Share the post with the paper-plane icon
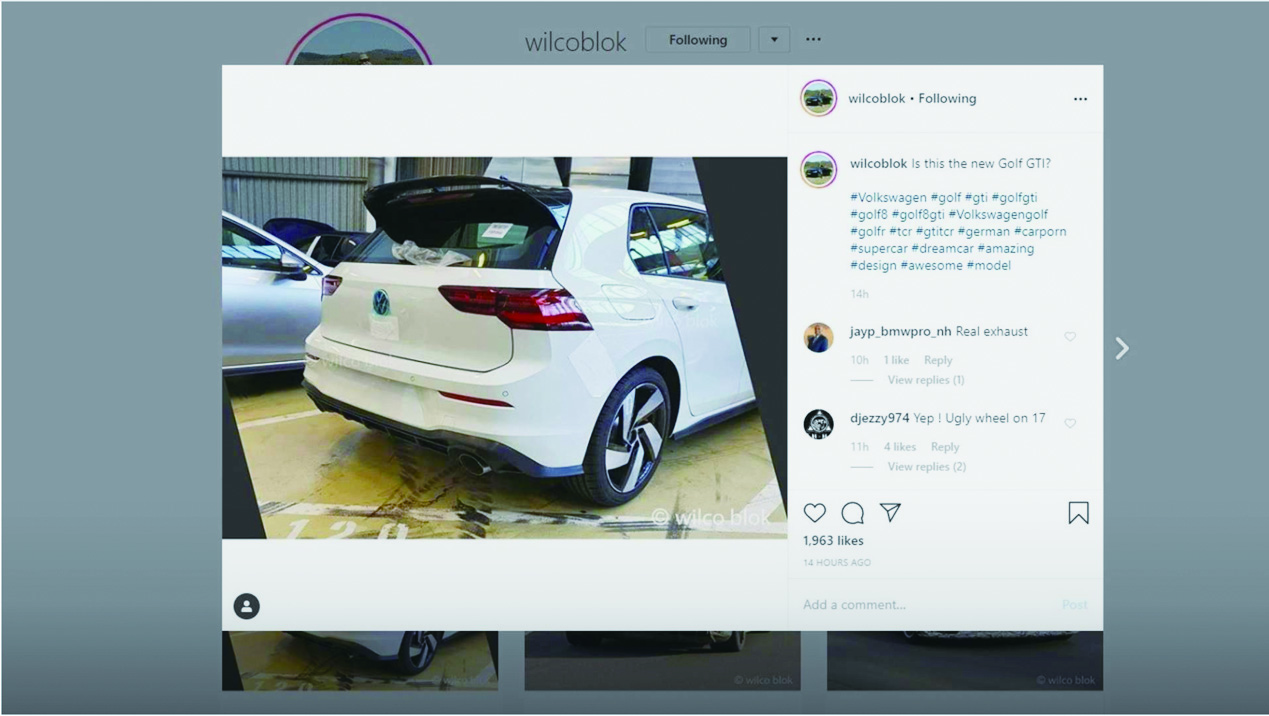The width and height of the screenshot is (1269, 716). click(x=890, y=513)
